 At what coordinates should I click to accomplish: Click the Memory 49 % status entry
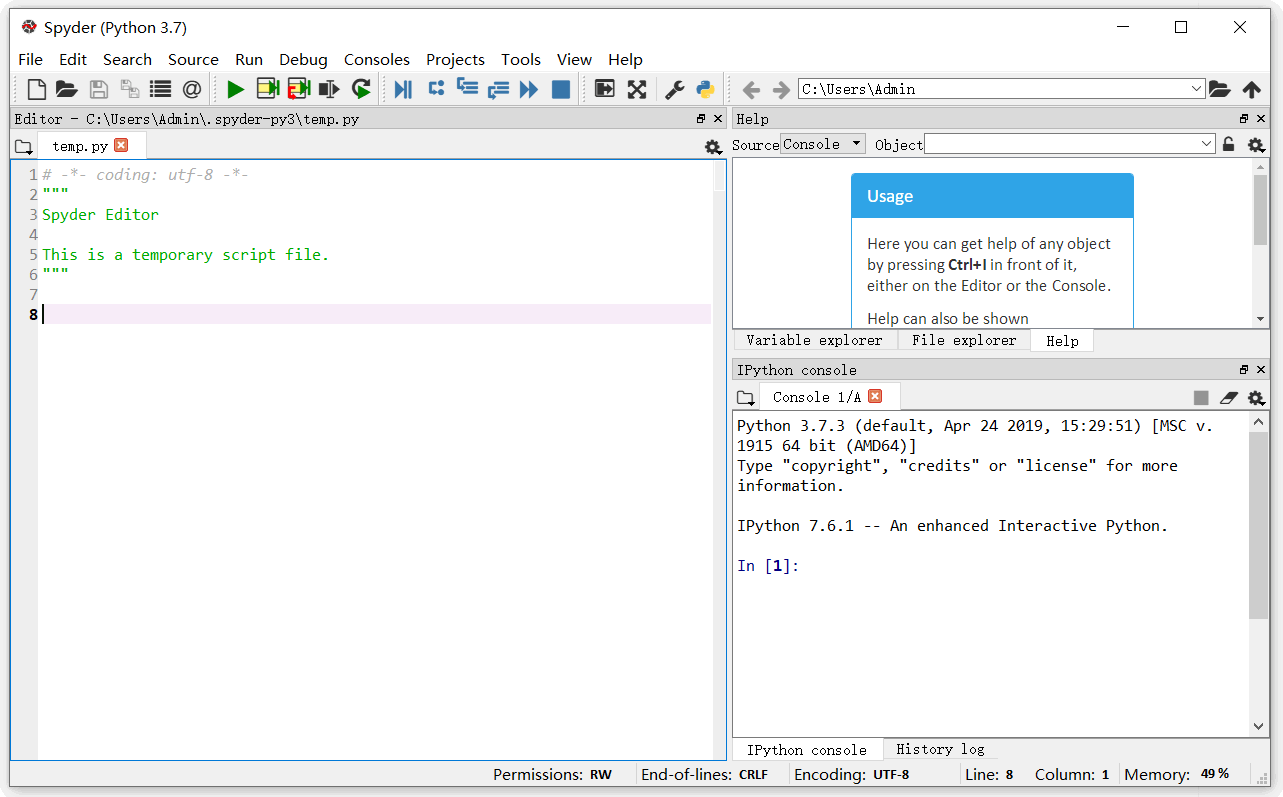tap(1177, 774)
